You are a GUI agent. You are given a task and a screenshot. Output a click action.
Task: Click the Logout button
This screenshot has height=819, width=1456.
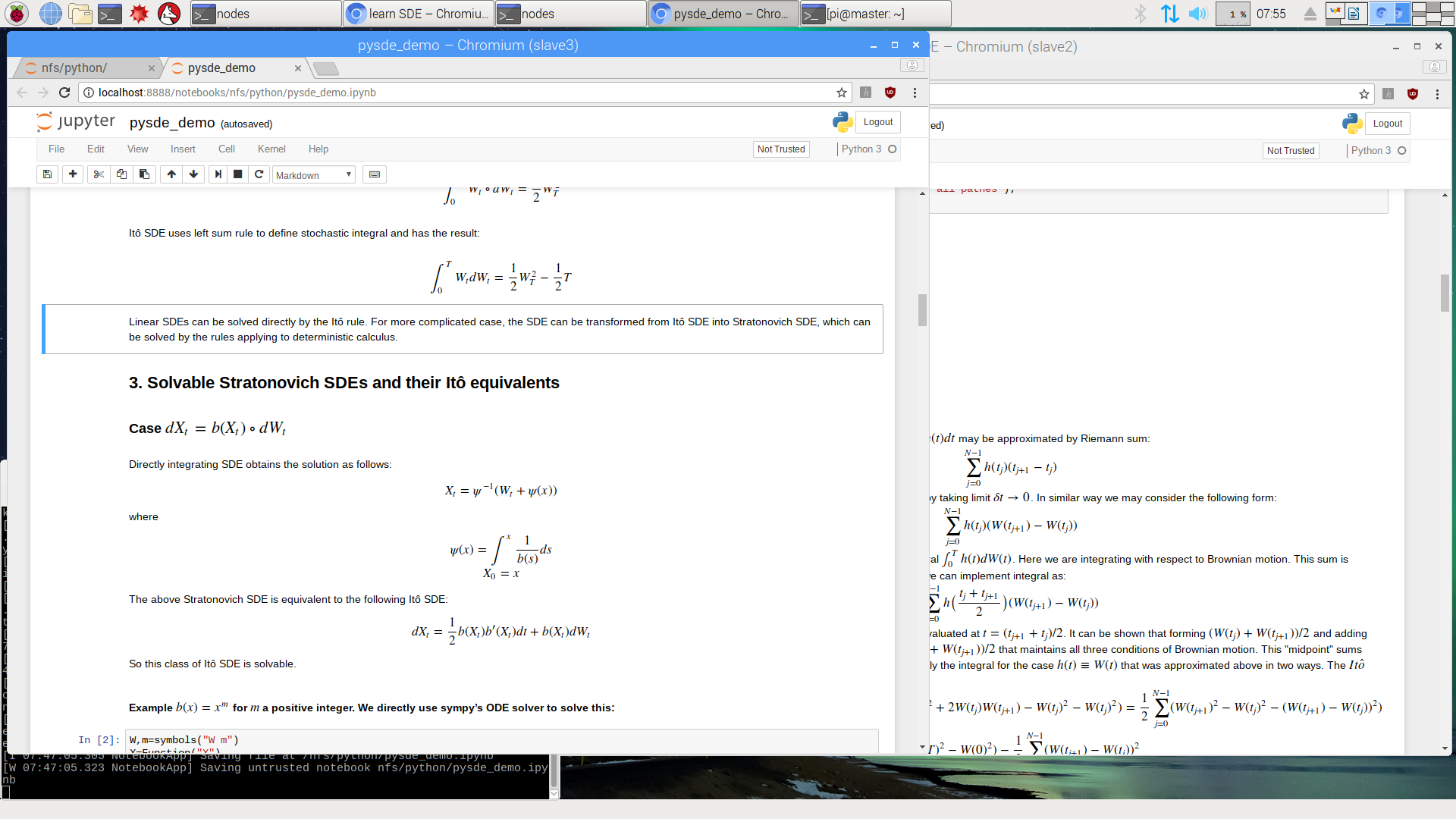coord(877,122)
